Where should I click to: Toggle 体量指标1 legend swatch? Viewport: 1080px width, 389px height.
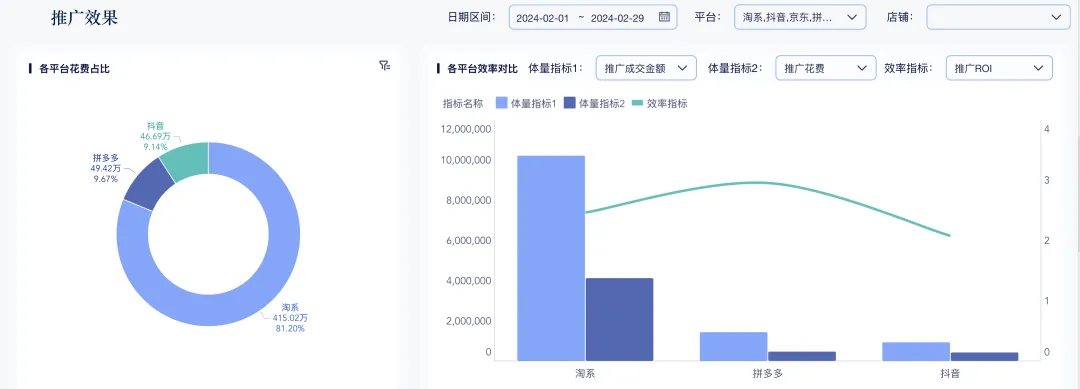501,103
